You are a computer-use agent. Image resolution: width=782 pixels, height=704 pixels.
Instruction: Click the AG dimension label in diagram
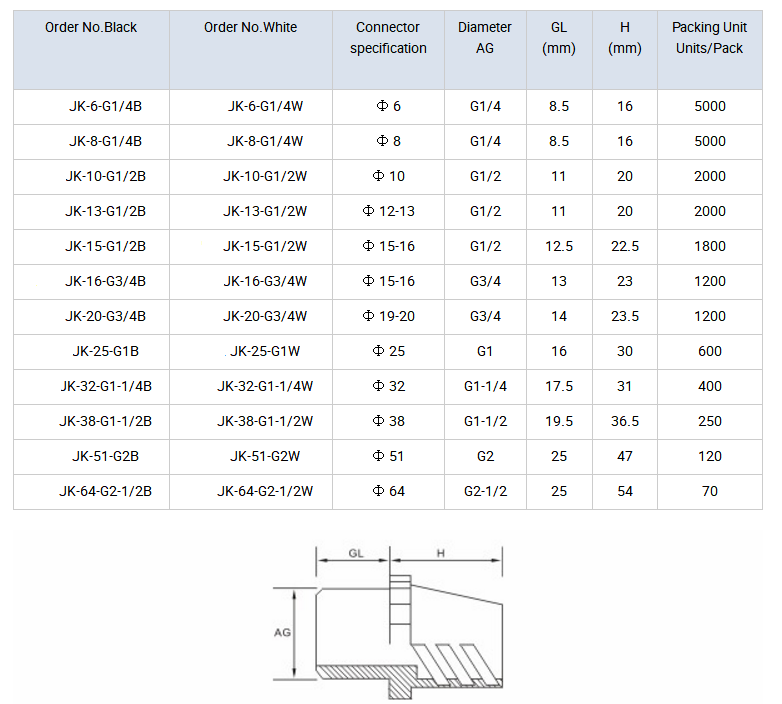[x=282, y=633]
